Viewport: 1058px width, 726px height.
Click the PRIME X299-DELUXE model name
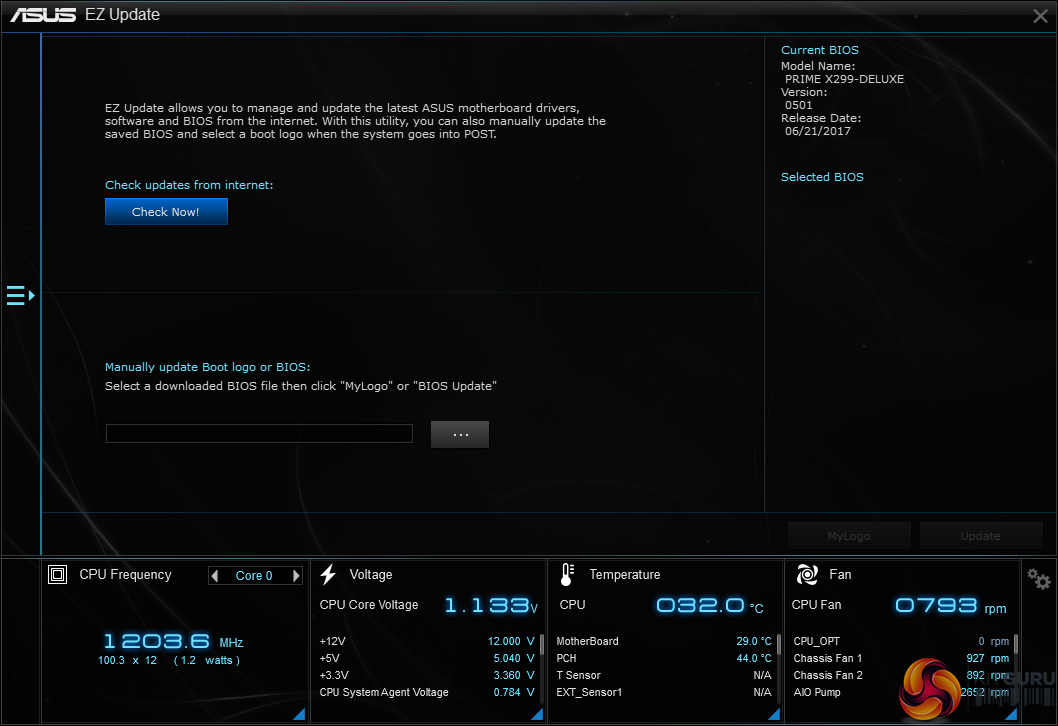click(x=844, y=79)
